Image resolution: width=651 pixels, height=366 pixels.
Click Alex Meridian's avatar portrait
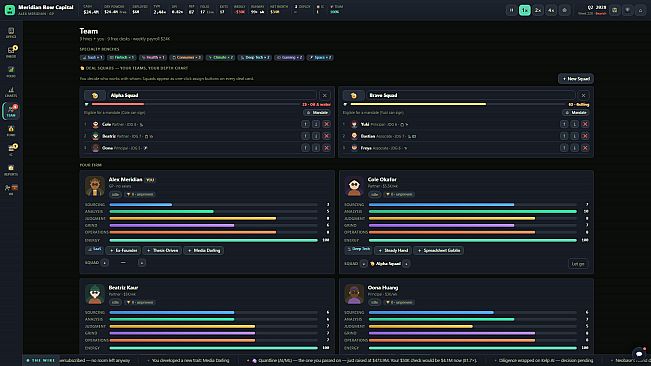click(x=95, y=186)
